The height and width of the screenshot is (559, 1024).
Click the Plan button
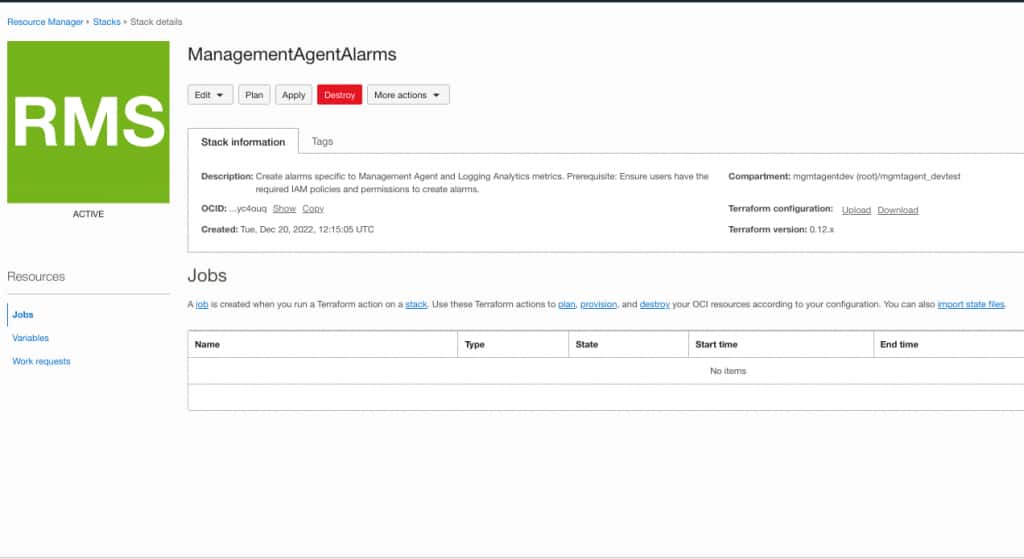tap(254, 95)
